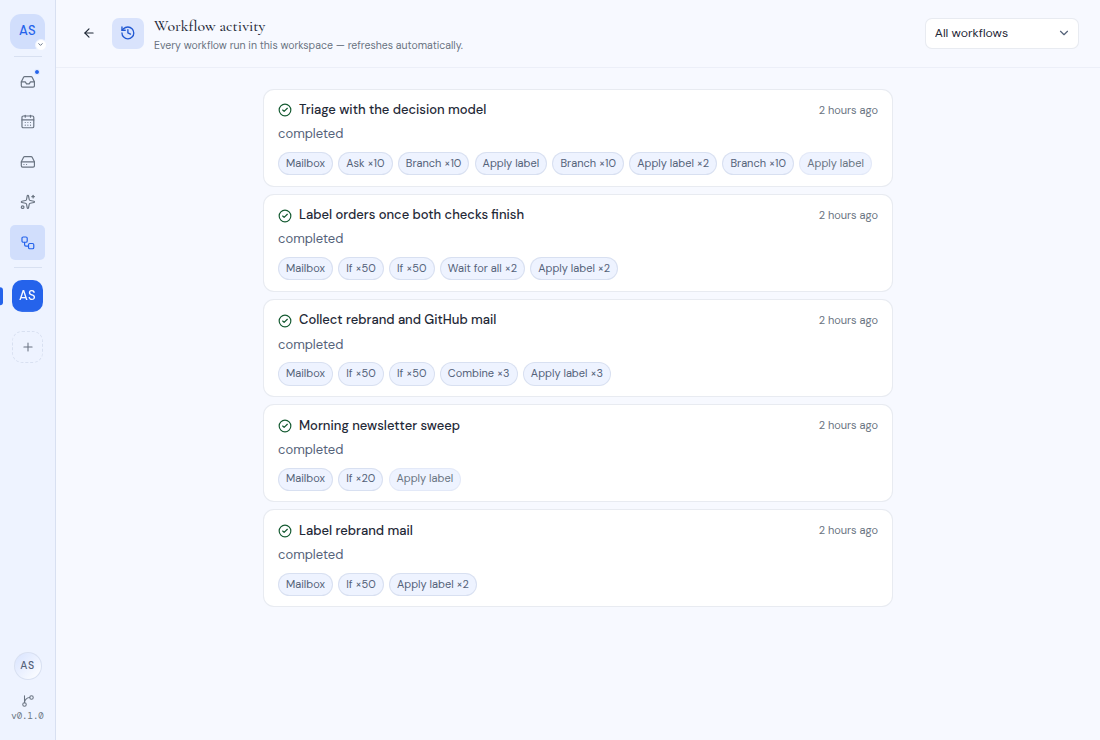Click the Workflow activity page title
The width and height of the screenshot is (1100, 740).
(210, 27)
